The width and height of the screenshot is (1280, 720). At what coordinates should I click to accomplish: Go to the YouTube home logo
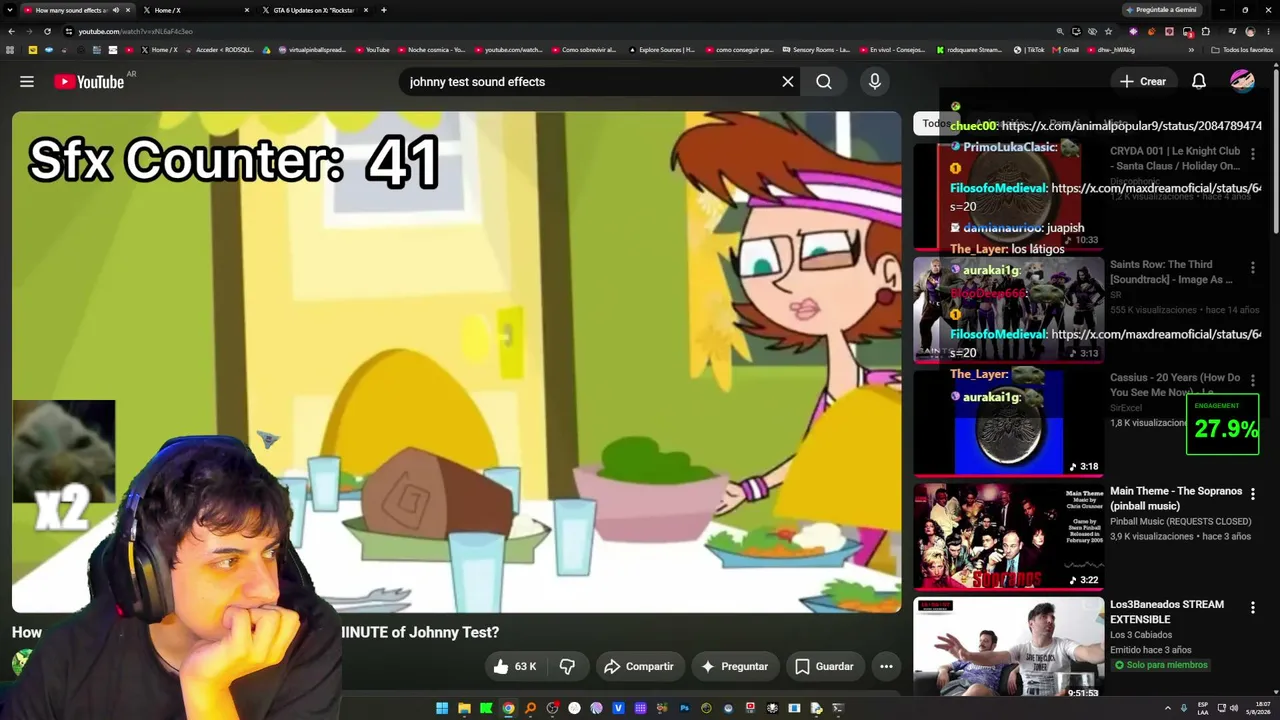[89, 82]
